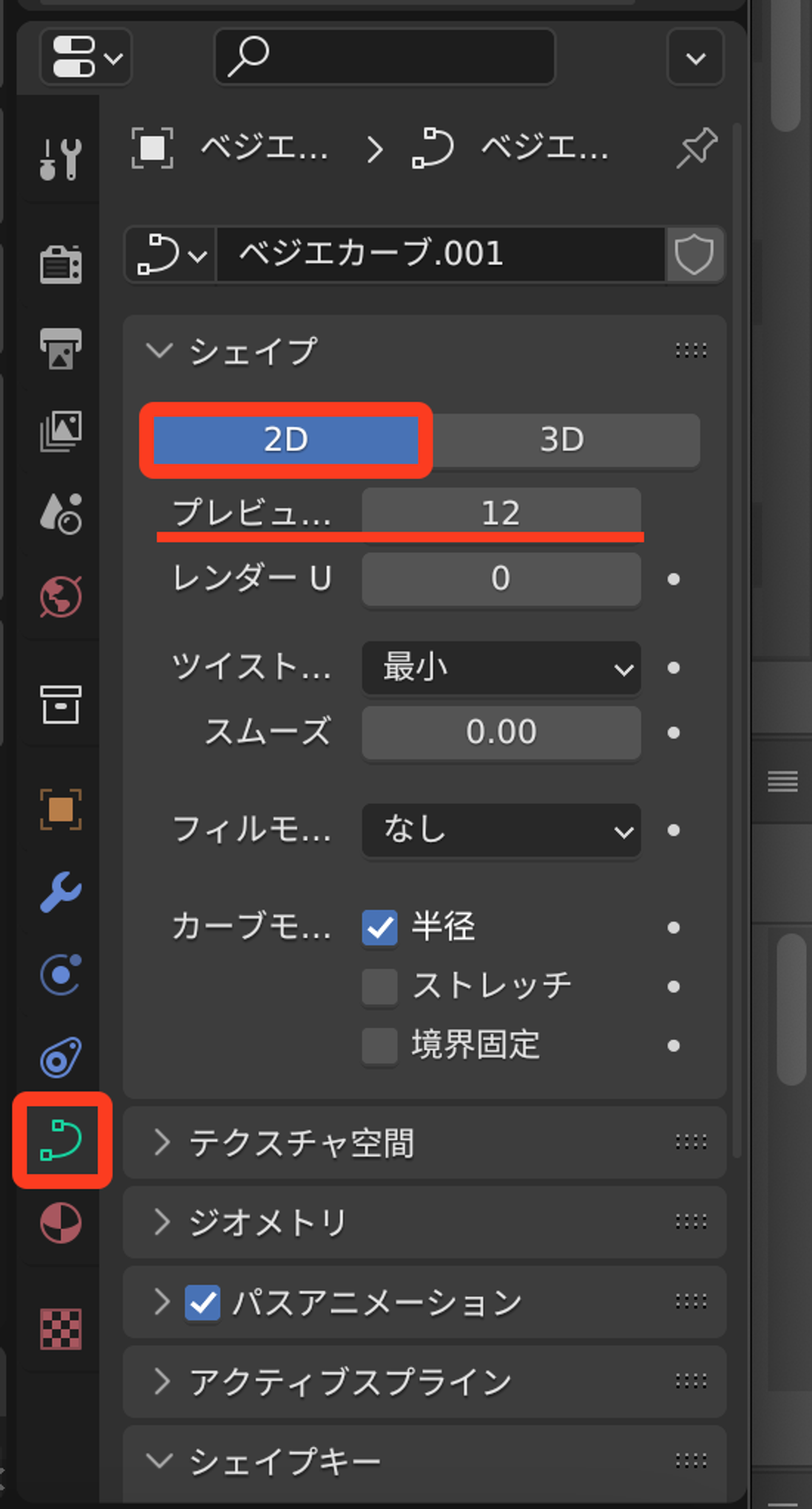Image resolution: width=812 pixels, height=1509 pixels.
Task: Open the Object properties tab
Action: click(x=61, y=809)
